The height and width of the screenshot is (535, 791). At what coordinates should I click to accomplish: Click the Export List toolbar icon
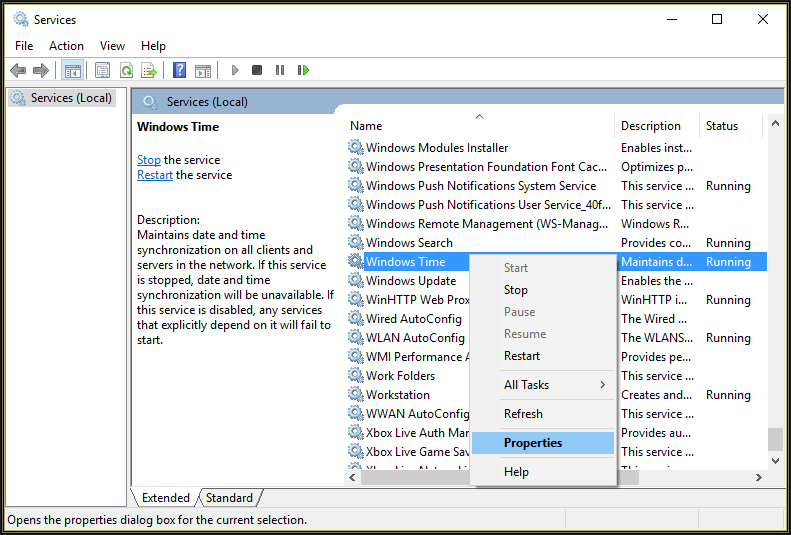coord(149,70)
